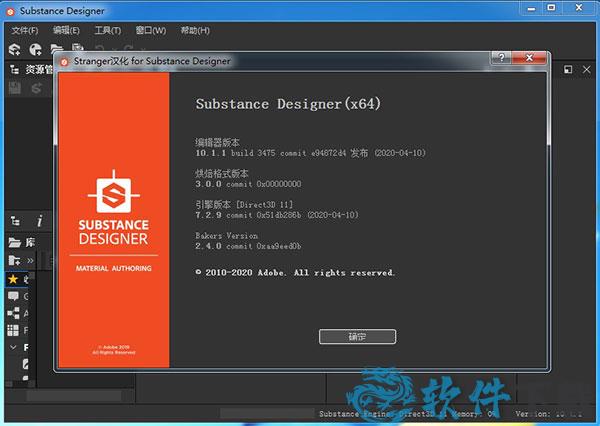Click the float panel icon at top right
The height and width of the screenshot is (426, 600).
tap(567, 70)
